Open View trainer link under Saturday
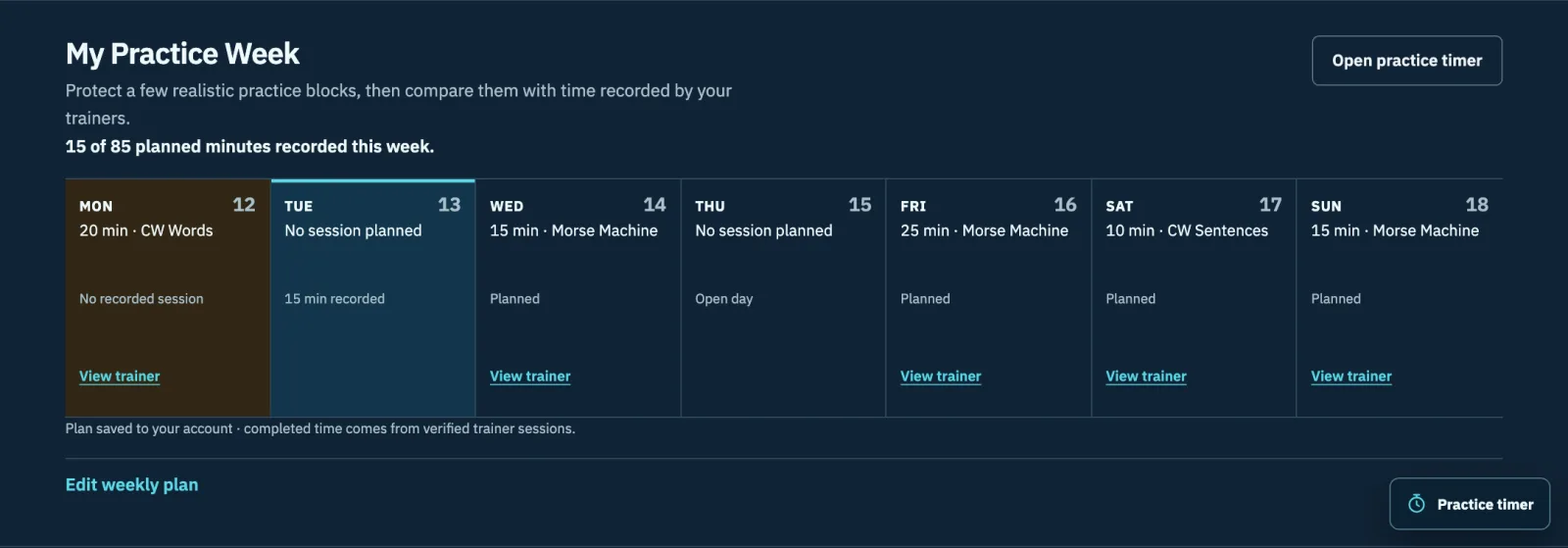Viewport: 1568px width, 548px height. tap(1146, 376)
